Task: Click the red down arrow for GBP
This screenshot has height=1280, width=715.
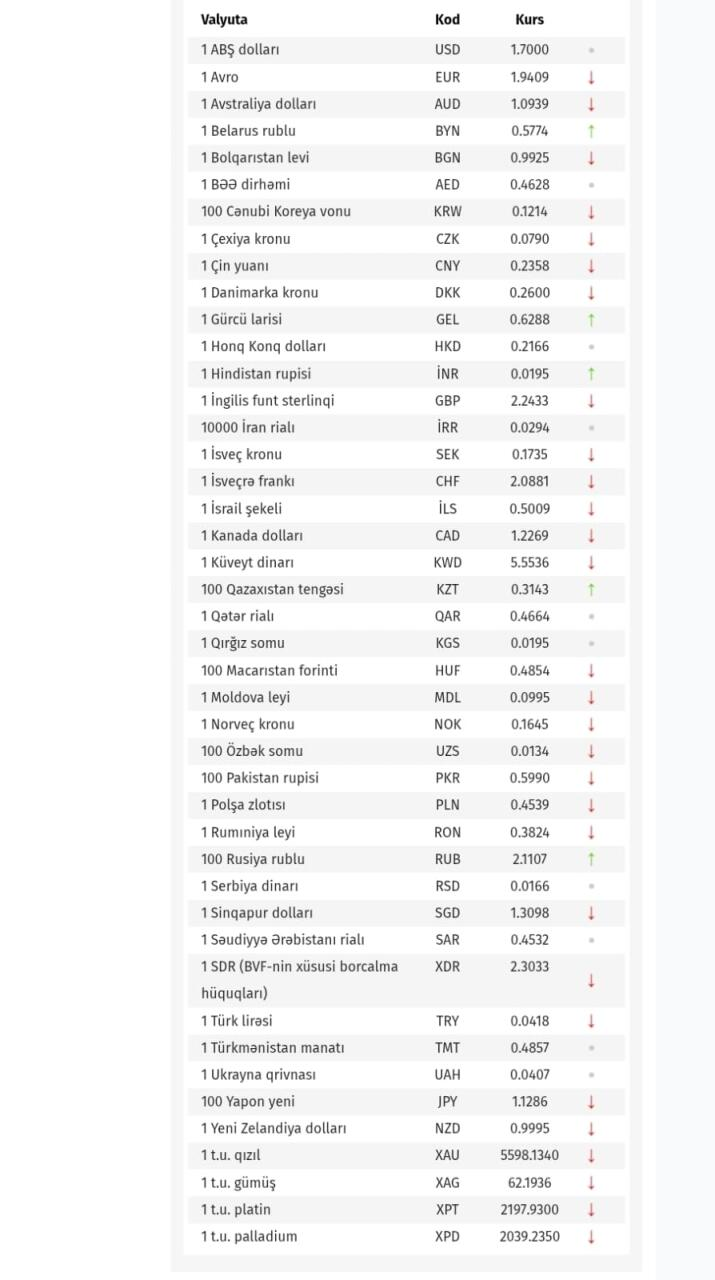Action: click(591, 401)
